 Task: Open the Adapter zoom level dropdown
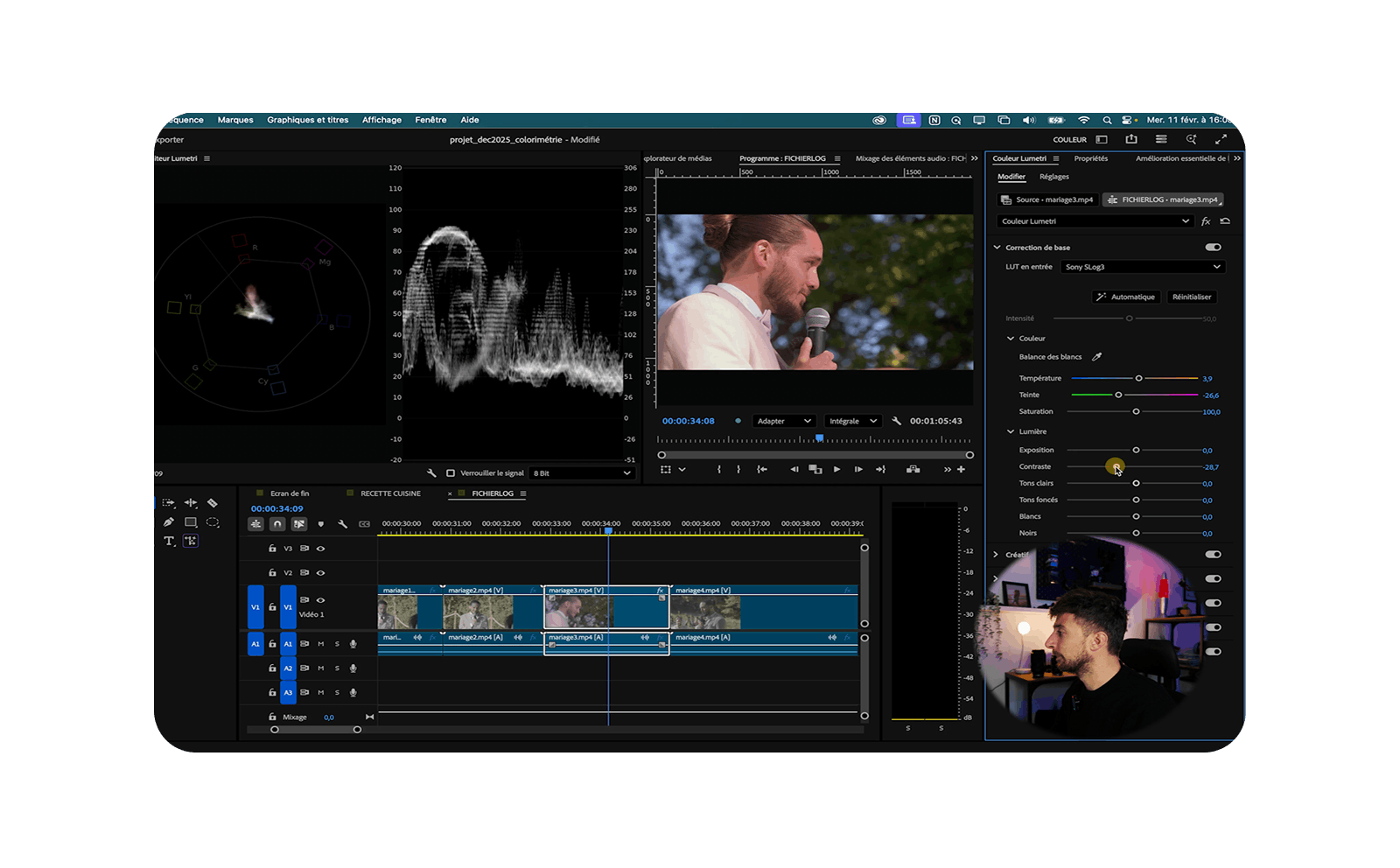pos(783,421)
